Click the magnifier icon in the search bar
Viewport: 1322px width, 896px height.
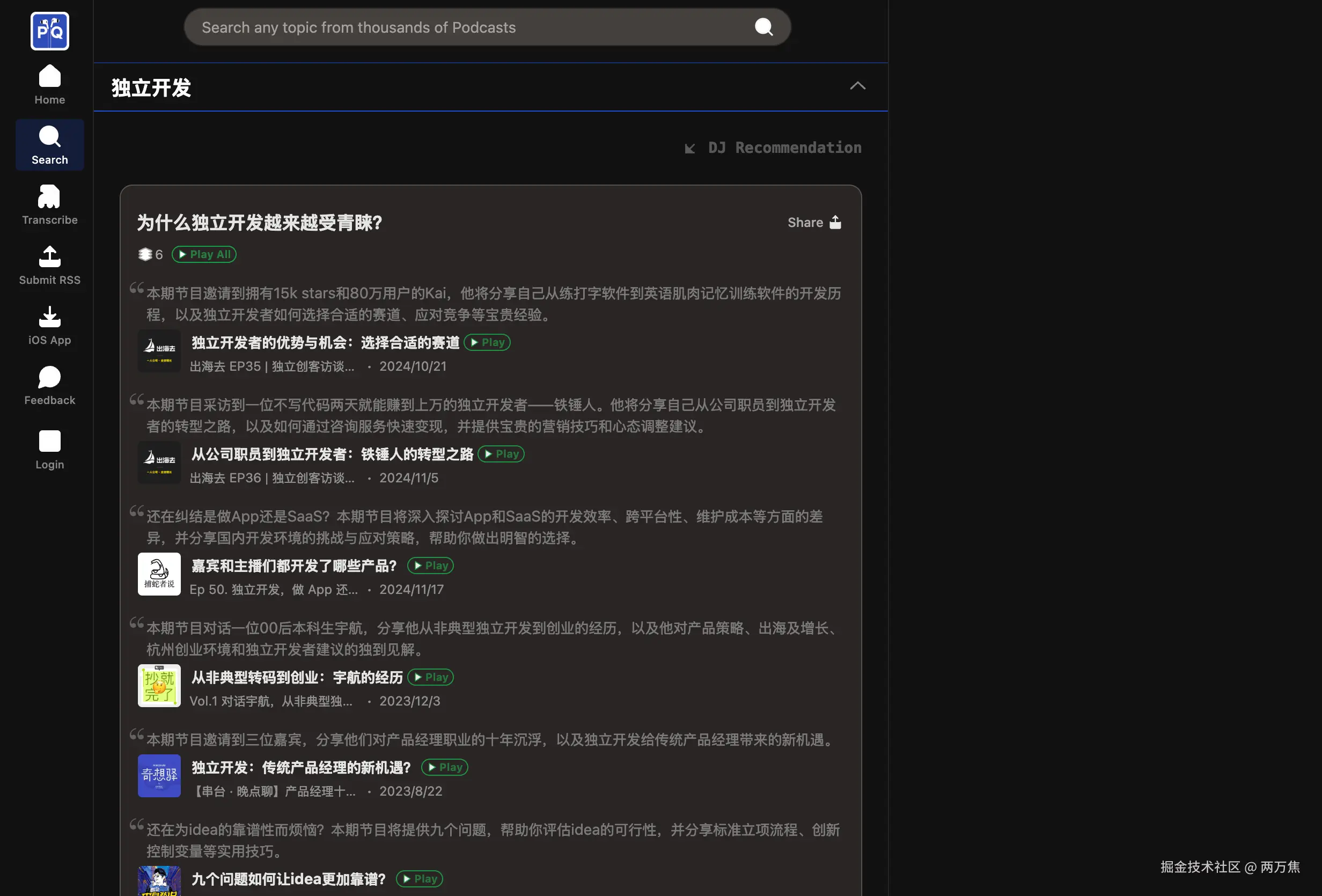point(763,27)
